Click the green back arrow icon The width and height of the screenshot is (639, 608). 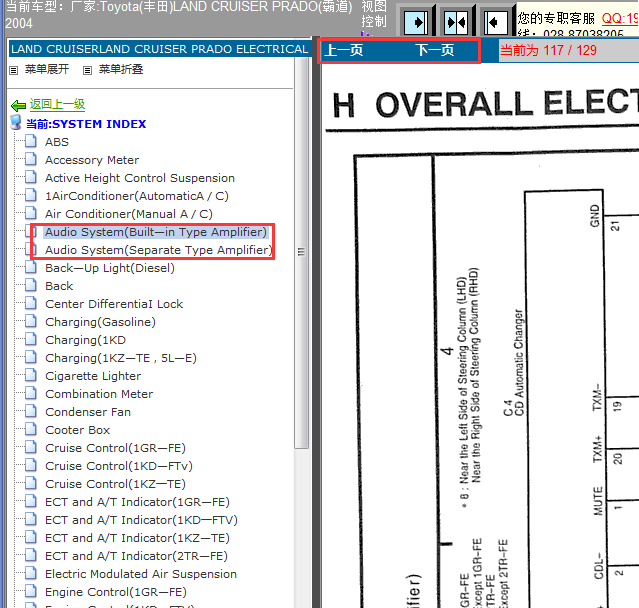click(18, 106)
